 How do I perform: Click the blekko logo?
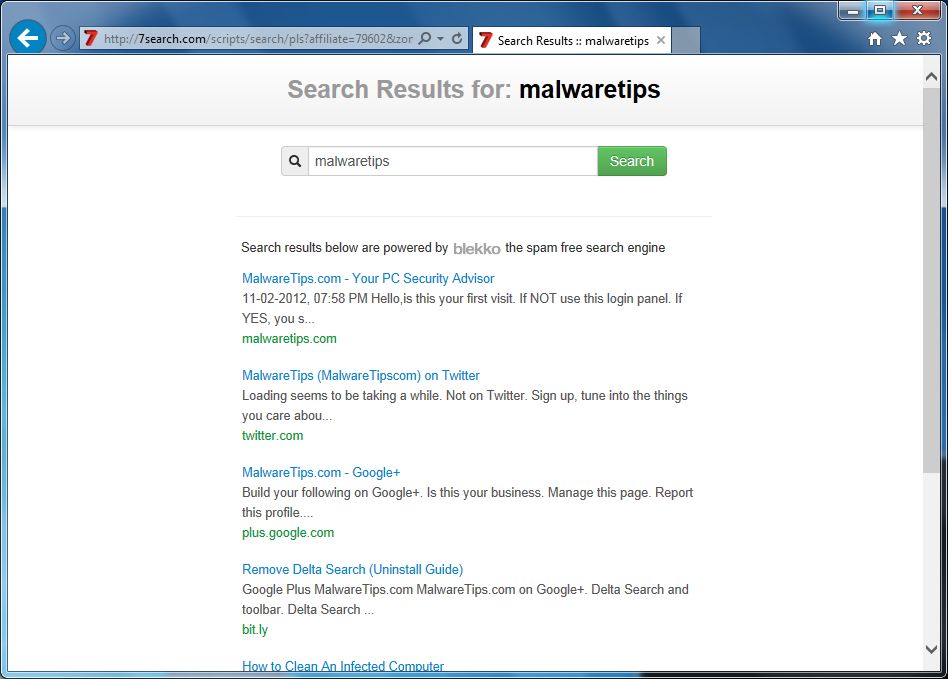coord(476,249)
